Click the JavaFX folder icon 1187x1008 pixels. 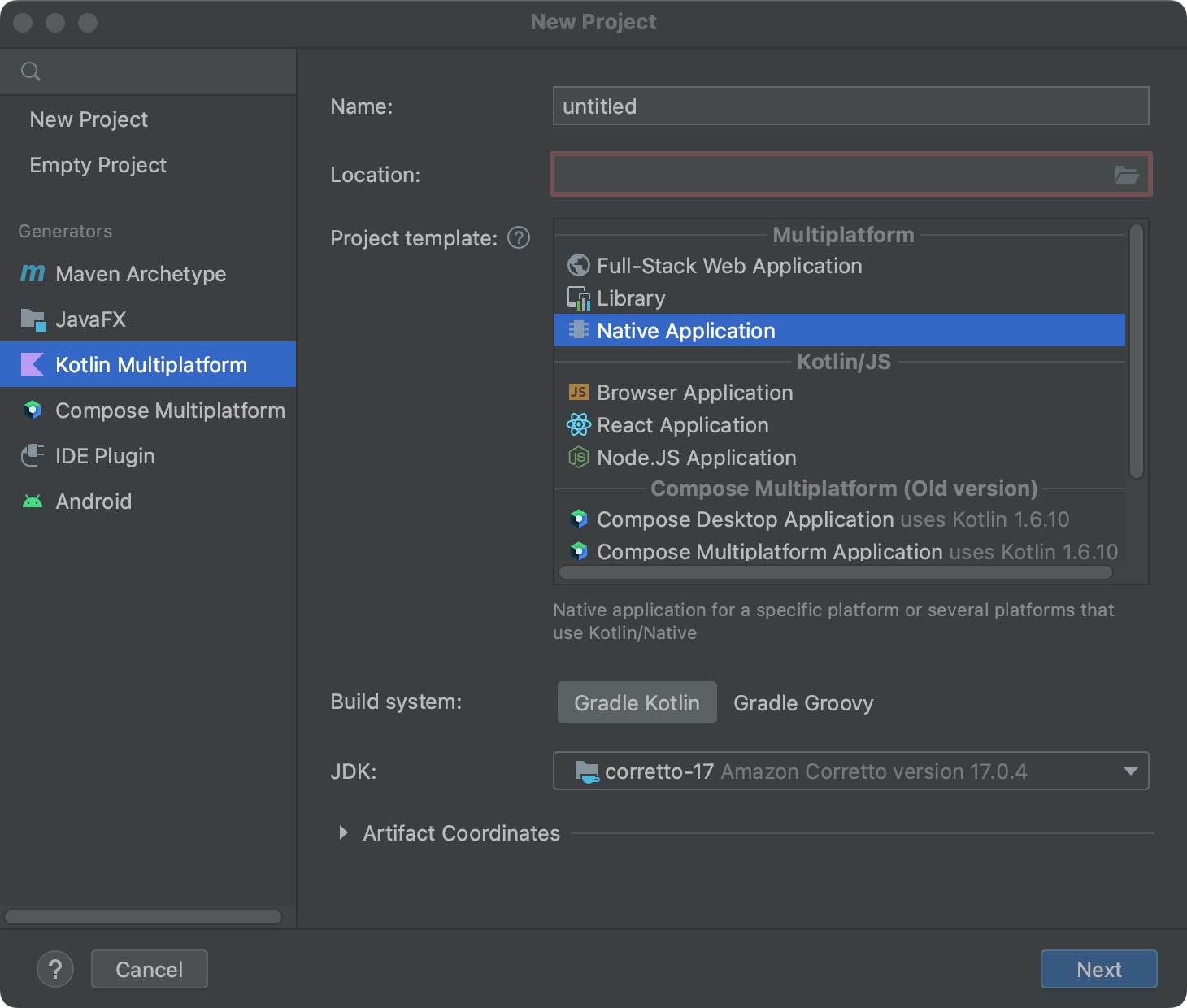pos(33,319)
